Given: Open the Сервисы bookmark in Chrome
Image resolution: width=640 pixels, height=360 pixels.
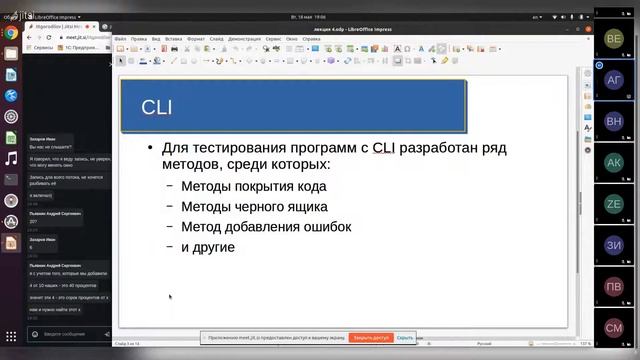Looking at the screenshot, I should click(40, 48).
